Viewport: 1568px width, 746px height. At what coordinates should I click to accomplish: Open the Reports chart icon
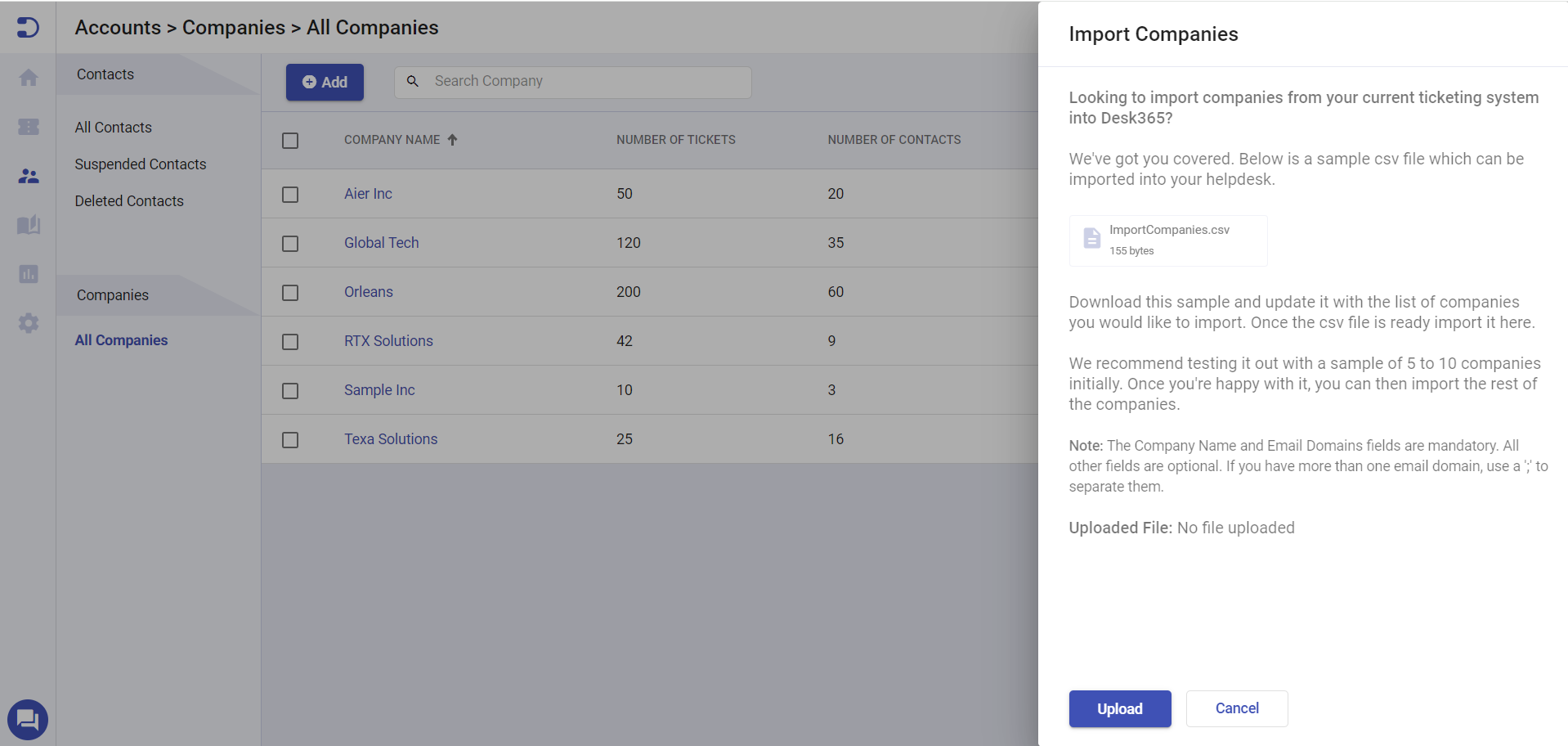pos(28,274)
